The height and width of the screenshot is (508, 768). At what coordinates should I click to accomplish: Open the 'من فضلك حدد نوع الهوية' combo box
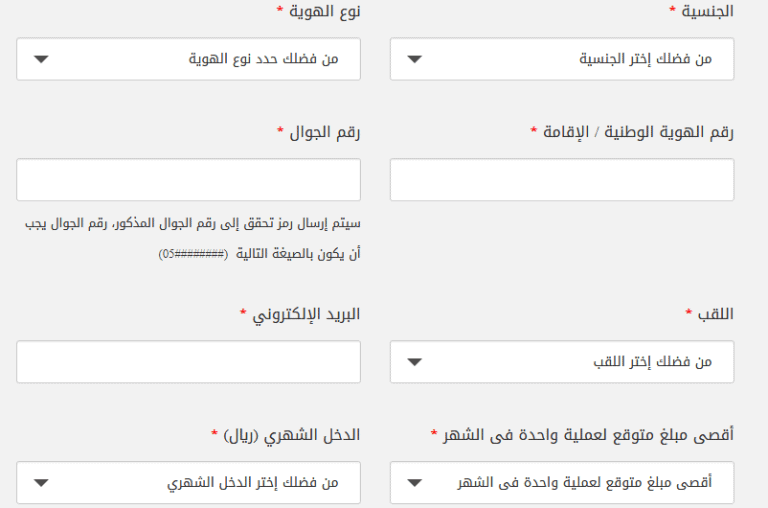point(189,59)
